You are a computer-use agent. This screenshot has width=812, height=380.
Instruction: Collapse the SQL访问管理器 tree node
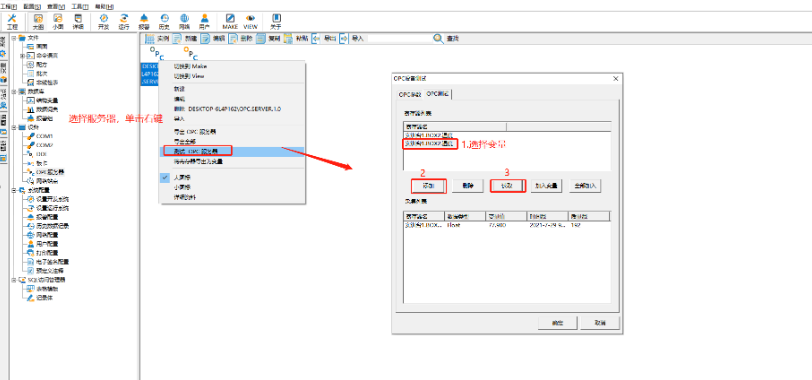14,280
